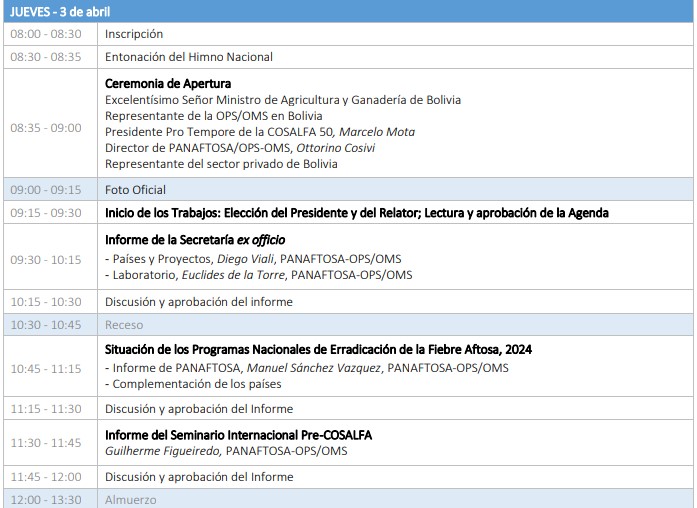Click the name "Marcelo Mota"

(377, 132)
